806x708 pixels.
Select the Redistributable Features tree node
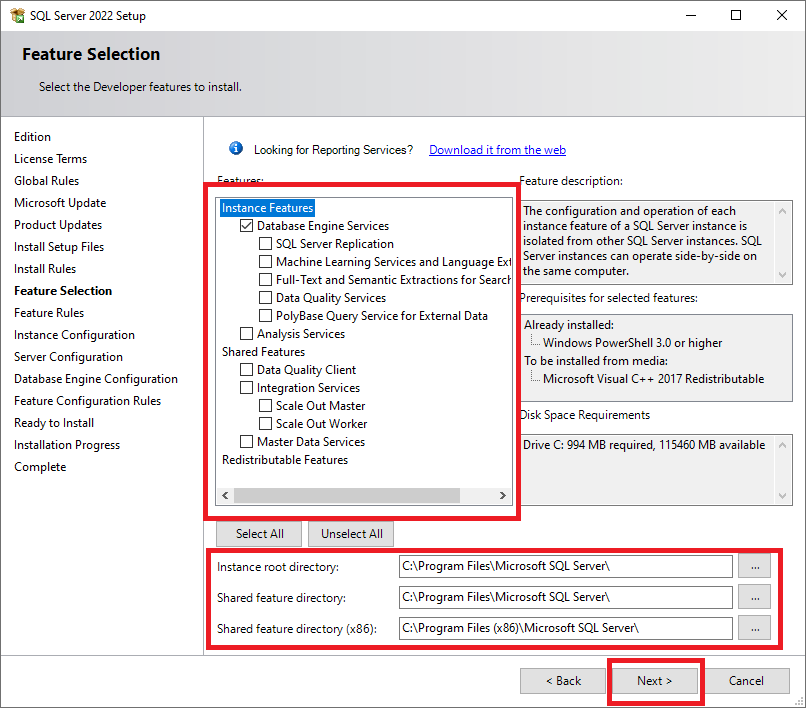pos(284,460)
